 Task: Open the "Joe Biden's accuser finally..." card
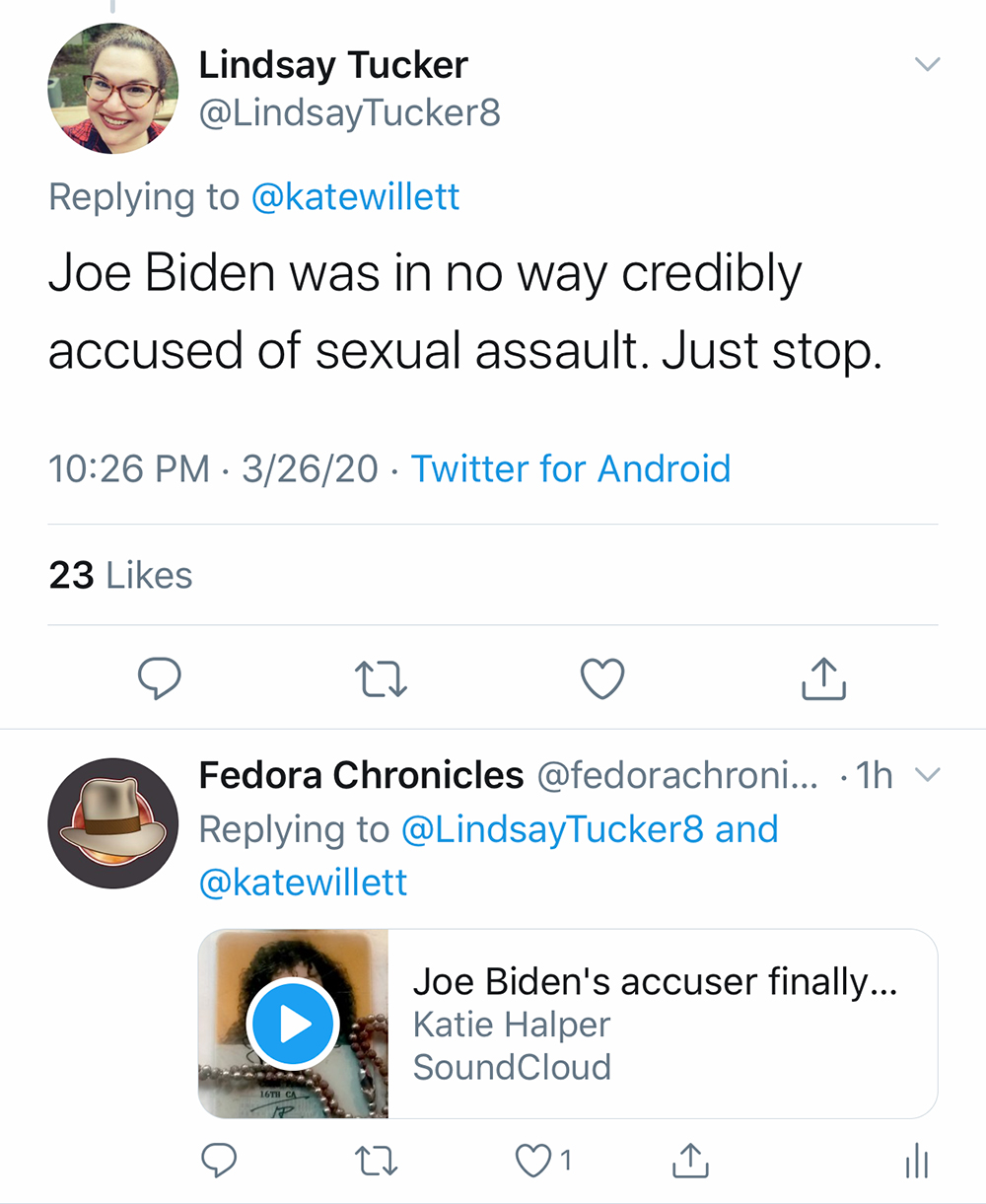(656, 1025)
